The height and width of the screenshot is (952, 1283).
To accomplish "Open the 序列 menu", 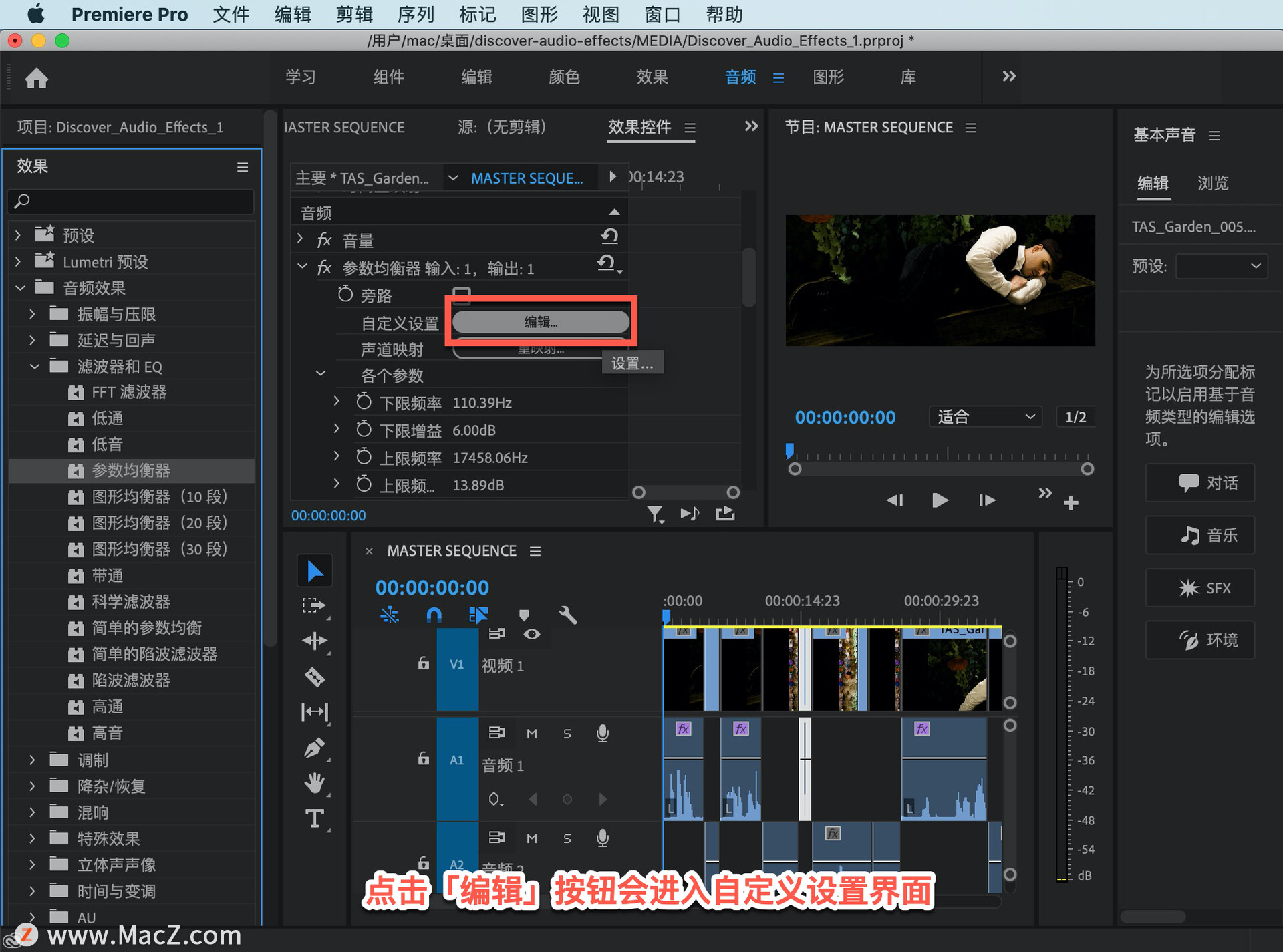I will tap(416, 14).
